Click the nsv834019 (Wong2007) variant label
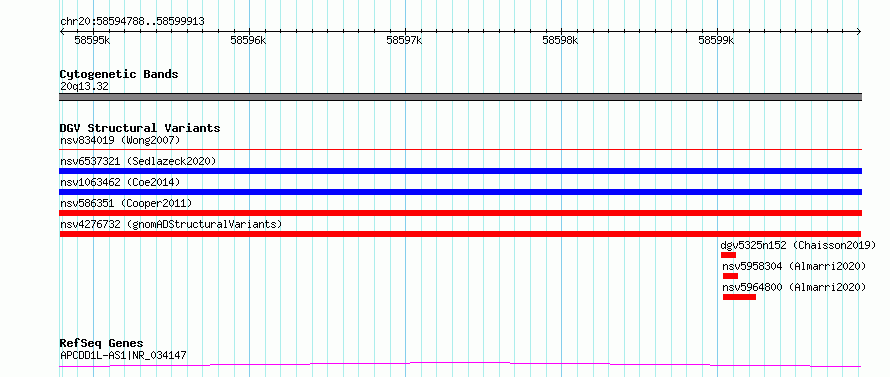The height and width of the screenshot is (377, 890). pos(120,140)
